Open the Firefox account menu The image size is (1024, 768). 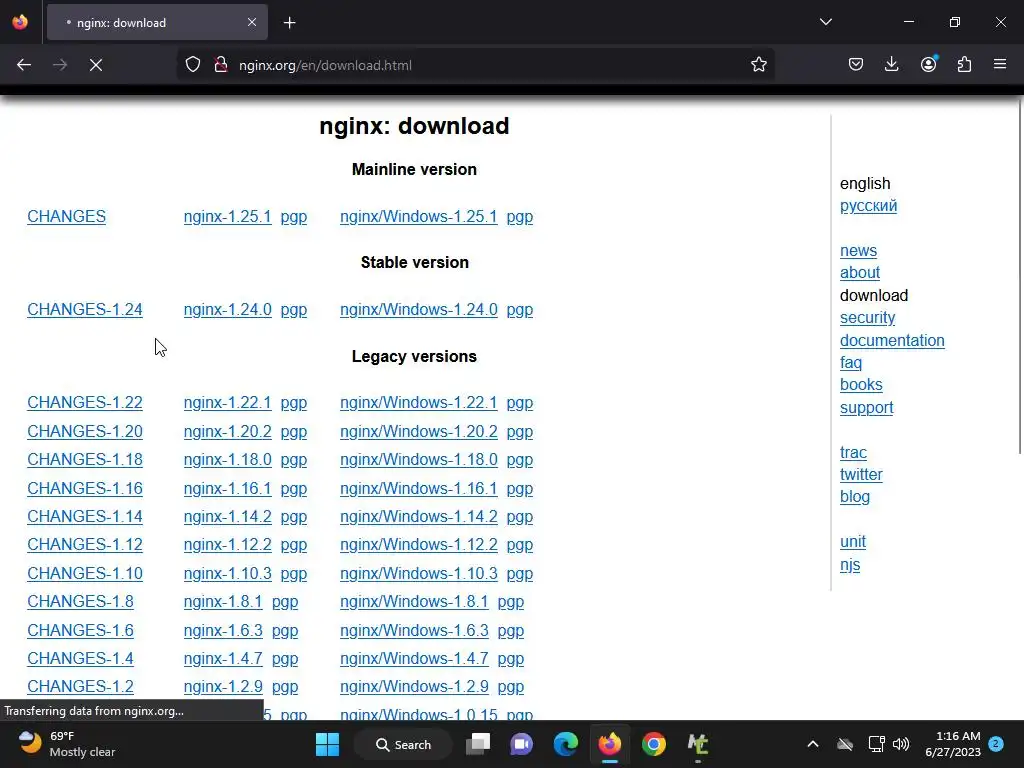[928, 65]
